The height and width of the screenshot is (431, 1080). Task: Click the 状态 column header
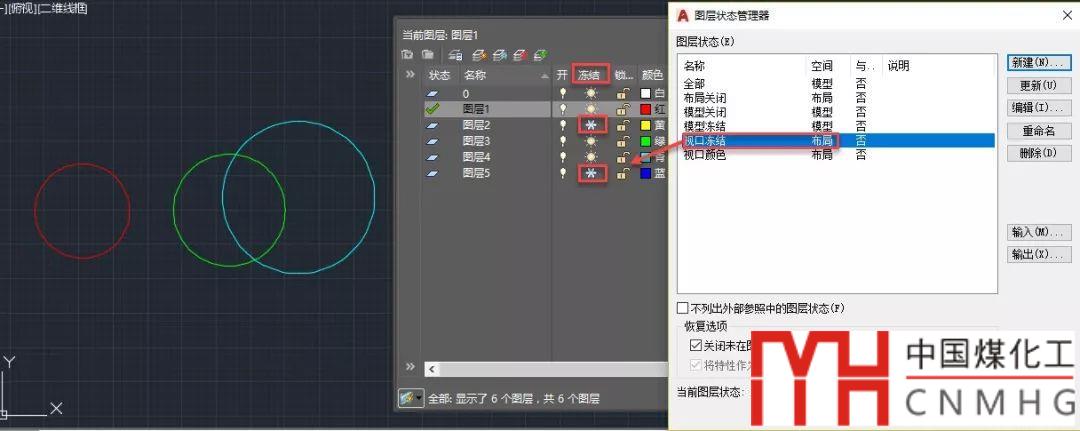point(439,75)
